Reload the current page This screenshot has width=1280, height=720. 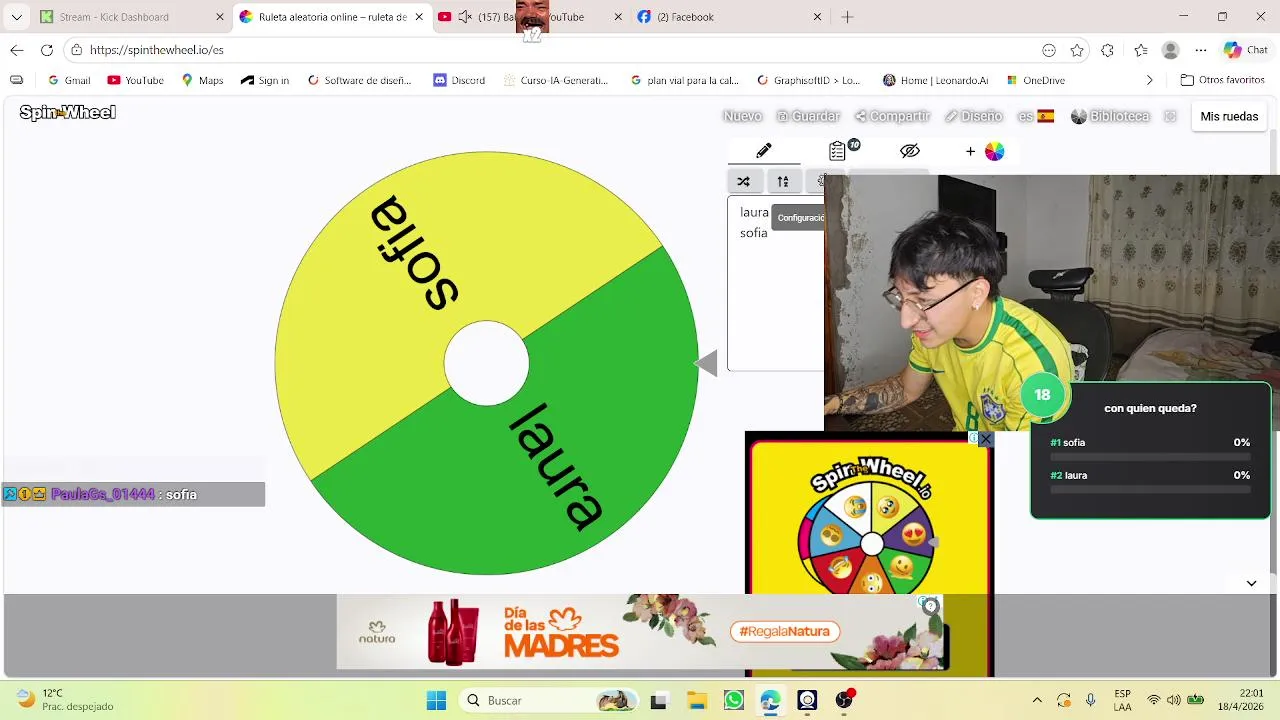(47, 50)
